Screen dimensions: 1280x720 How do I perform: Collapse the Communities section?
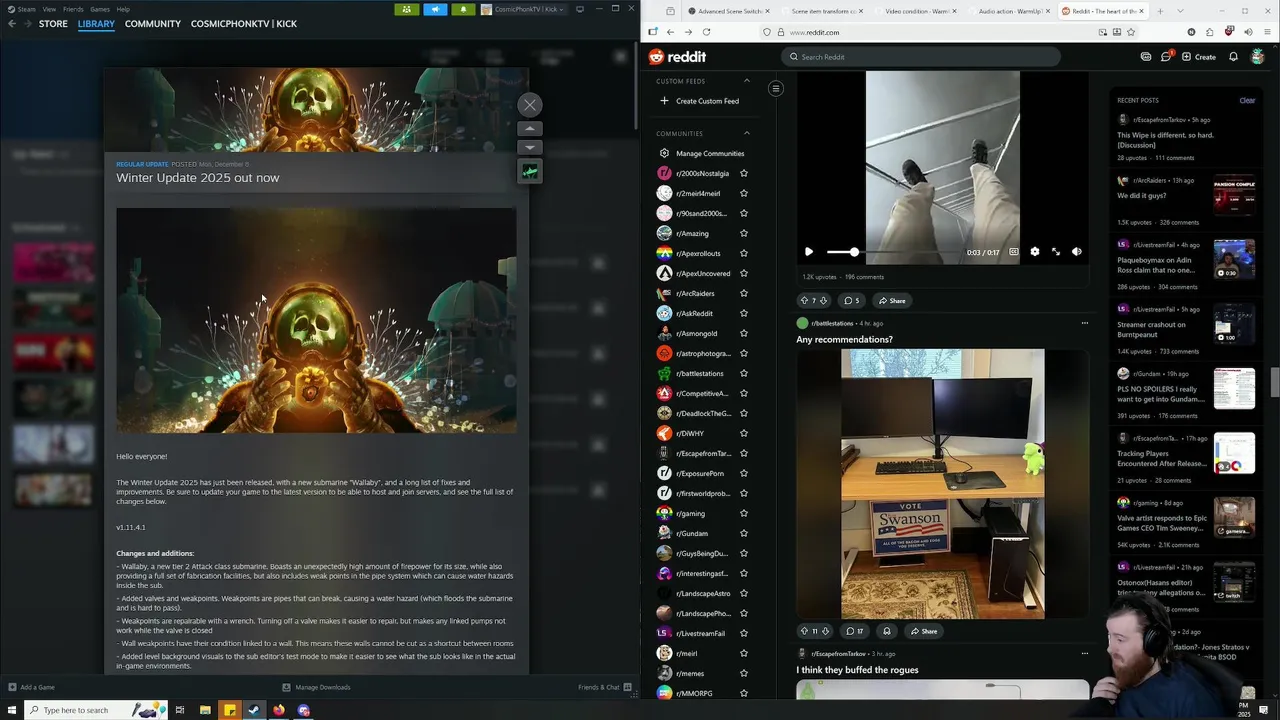pyautogui.click(x=746, y=133)
